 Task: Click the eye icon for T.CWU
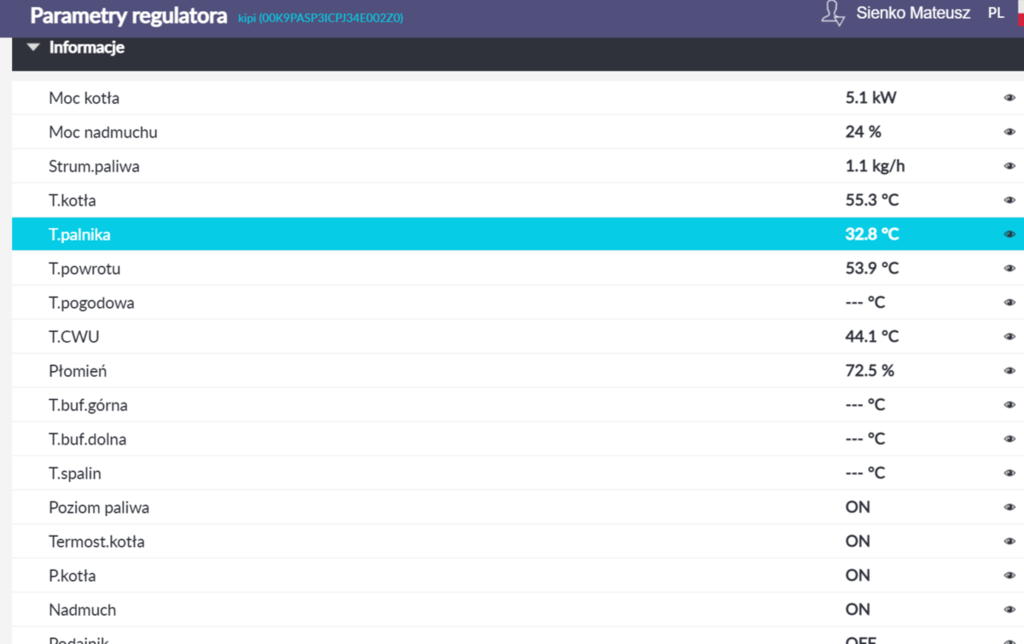tap(1009, 337)
